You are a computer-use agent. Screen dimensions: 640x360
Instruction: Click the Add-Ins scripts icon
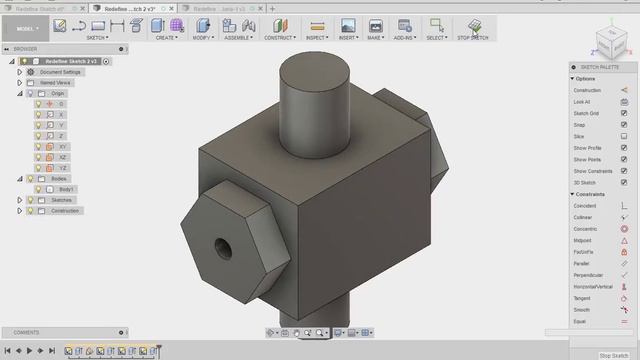coord(404,26)
